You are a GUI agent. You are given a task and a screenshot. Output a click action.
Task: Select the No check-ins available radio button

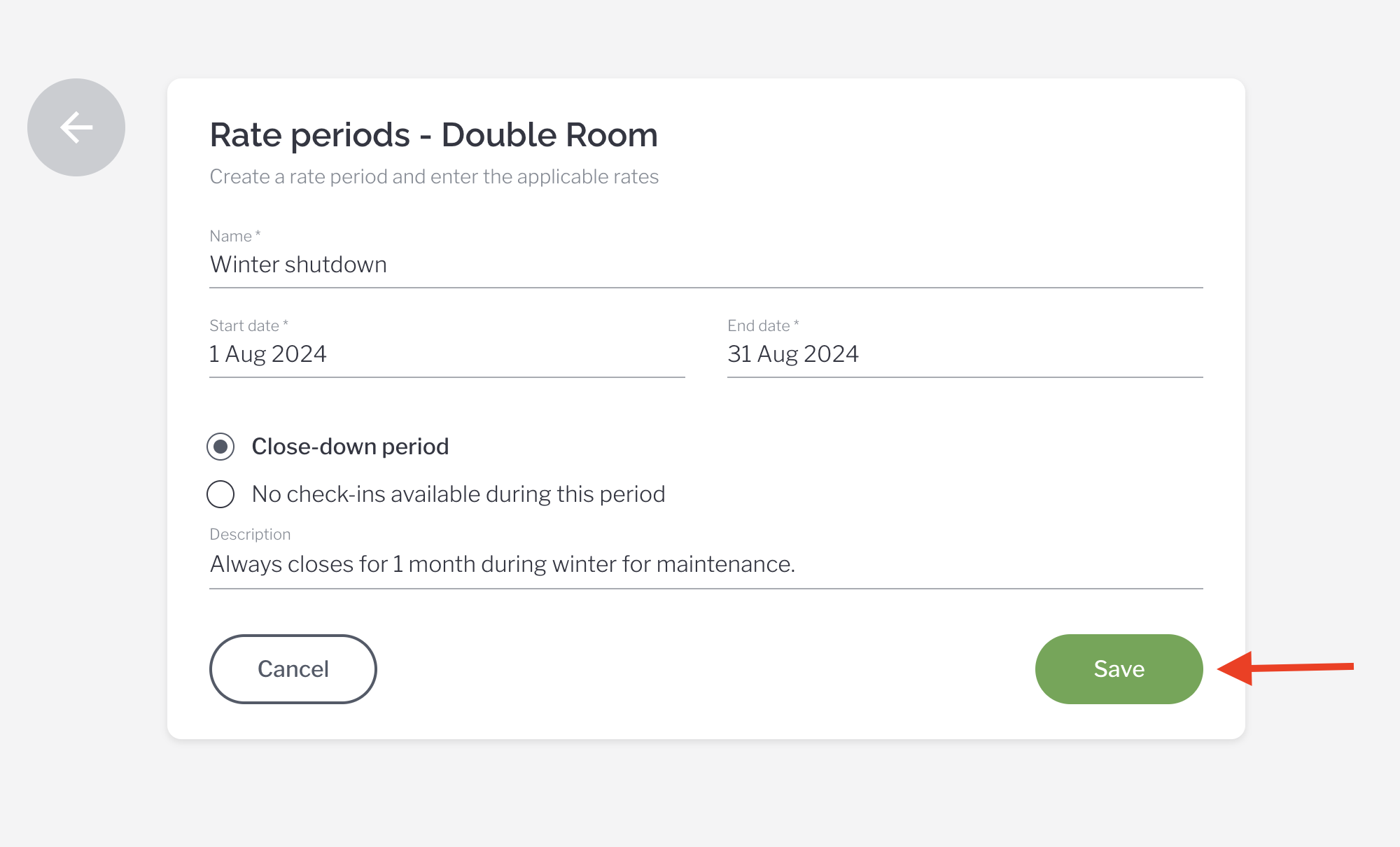[x=220, y=494]
